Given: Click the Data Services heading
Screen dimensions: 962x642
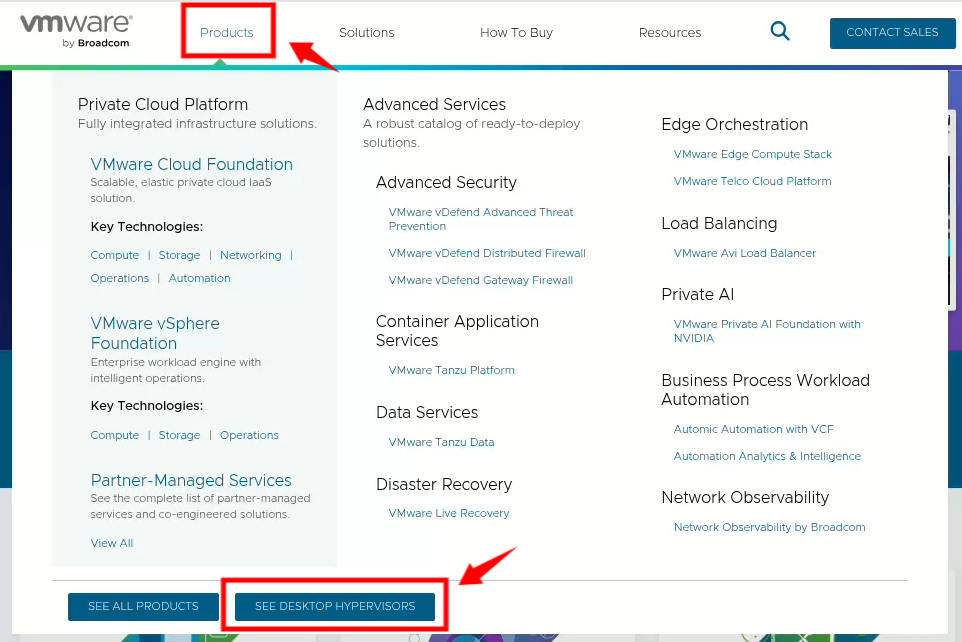Looking at the screenshot, I should (x=426, y=412).
